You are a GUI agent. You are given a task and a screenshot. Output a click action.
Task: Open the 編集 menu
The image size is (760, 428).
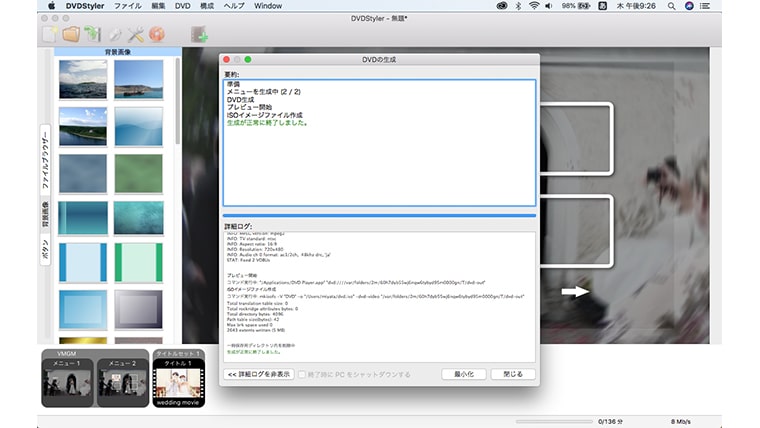click(x=158, y=6)
